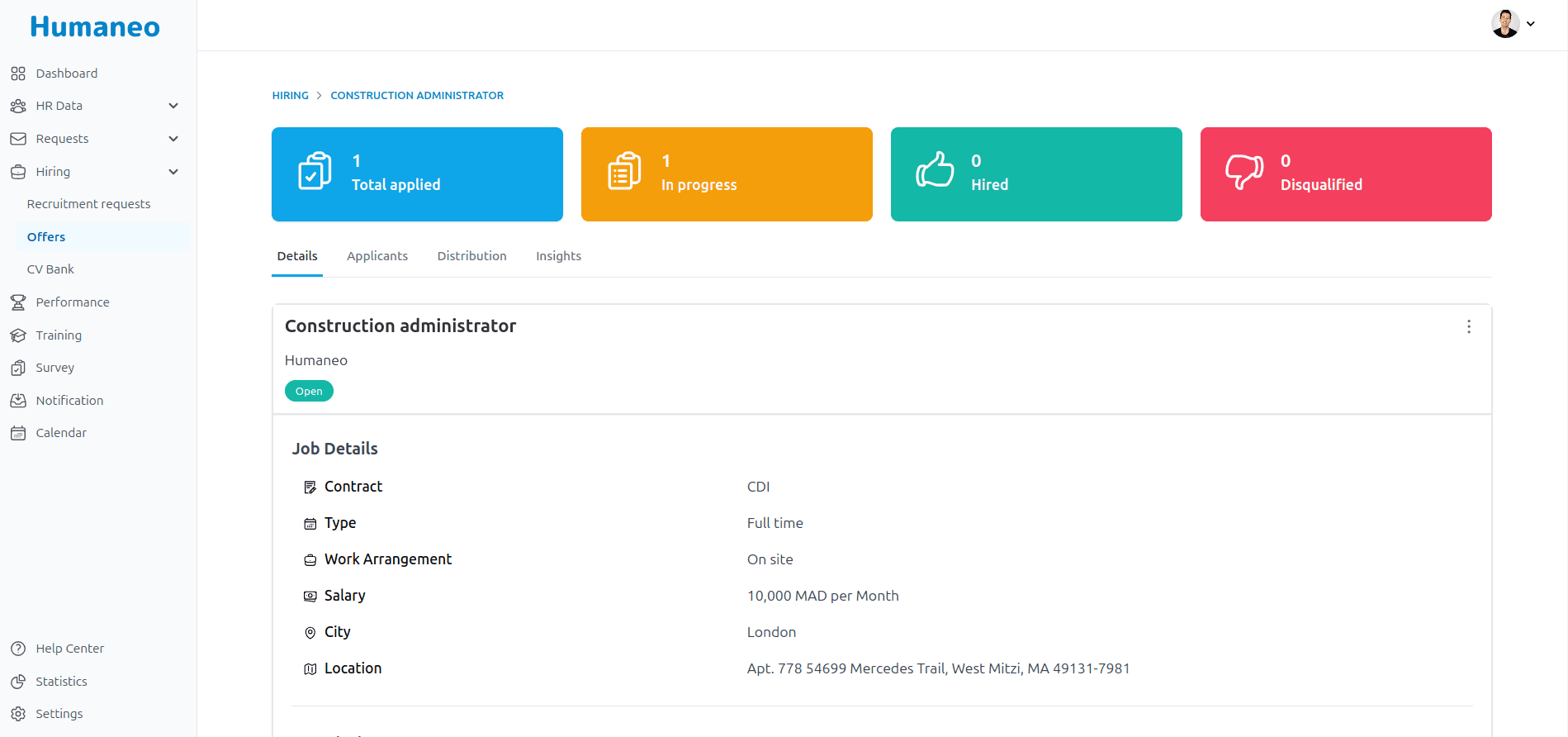Click the Hired thumbs-up icon
This screenshot has width=1568, height=737.
pyautogui.click(x=935, y=170)
